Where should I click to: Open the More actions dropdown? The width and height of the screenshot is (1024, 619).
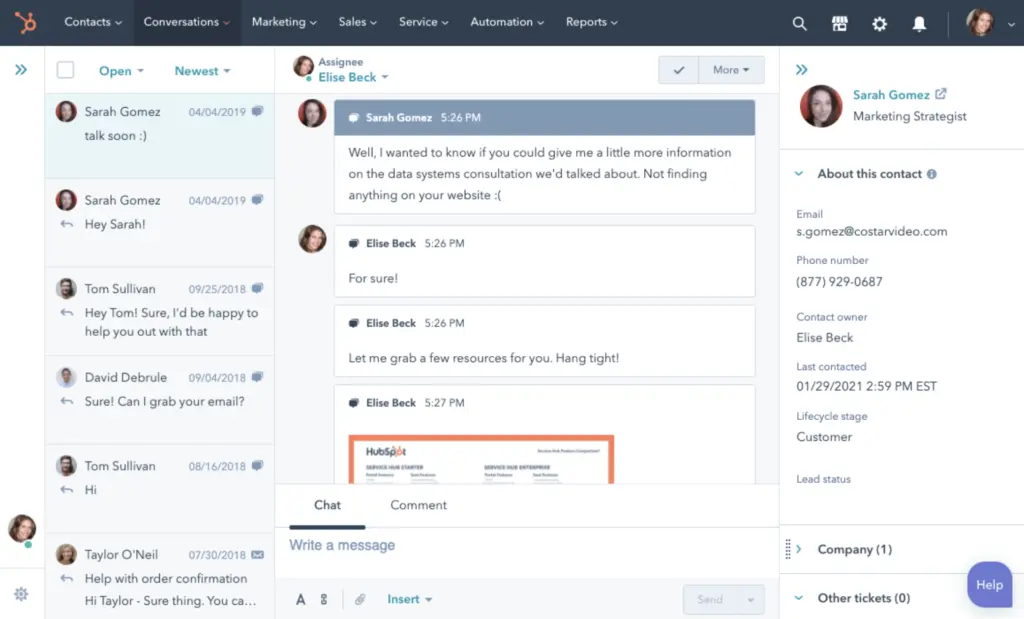point(732,69)
